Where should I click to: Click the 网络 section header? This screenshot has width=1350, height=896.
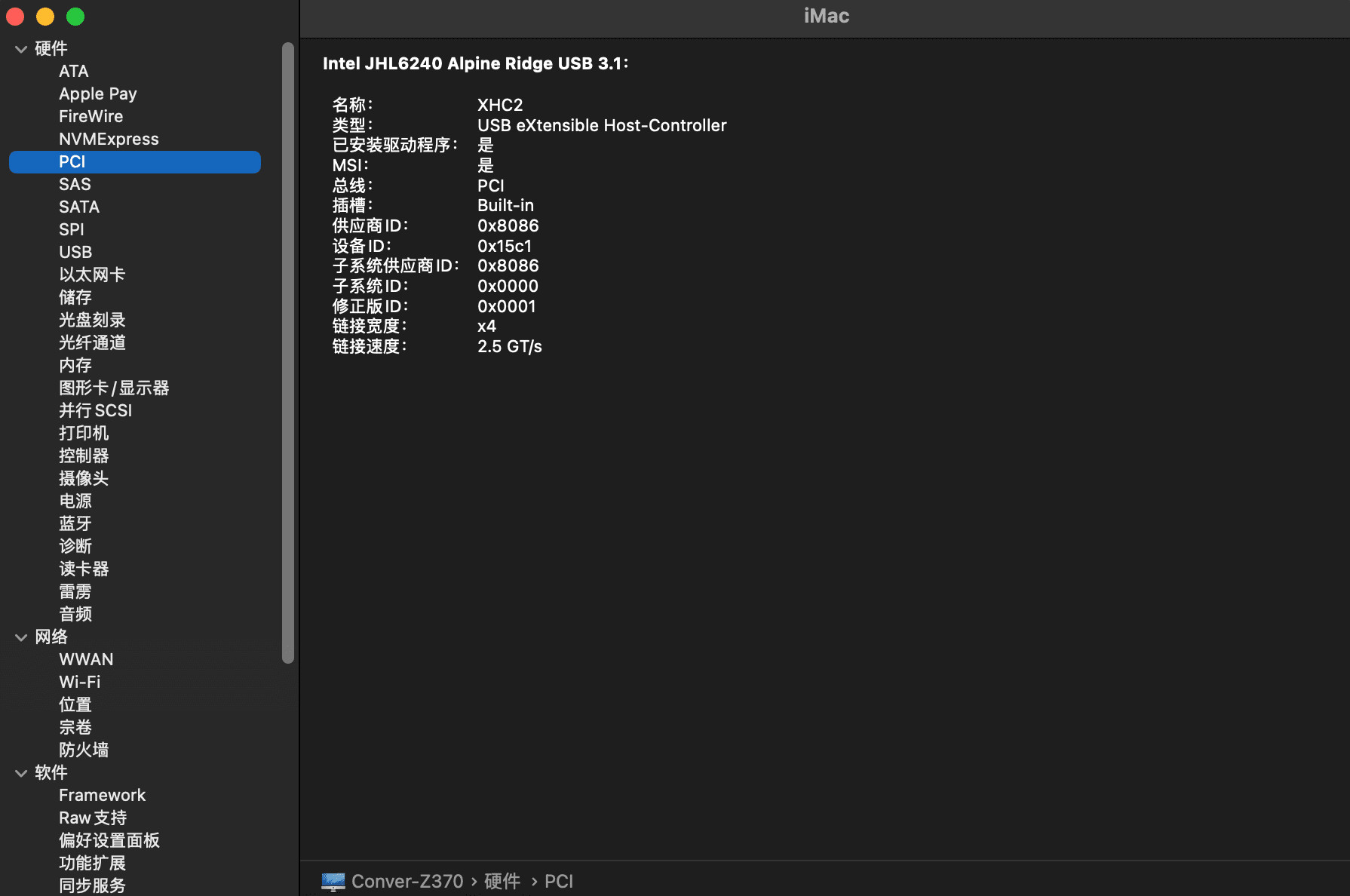click(51, 637)
